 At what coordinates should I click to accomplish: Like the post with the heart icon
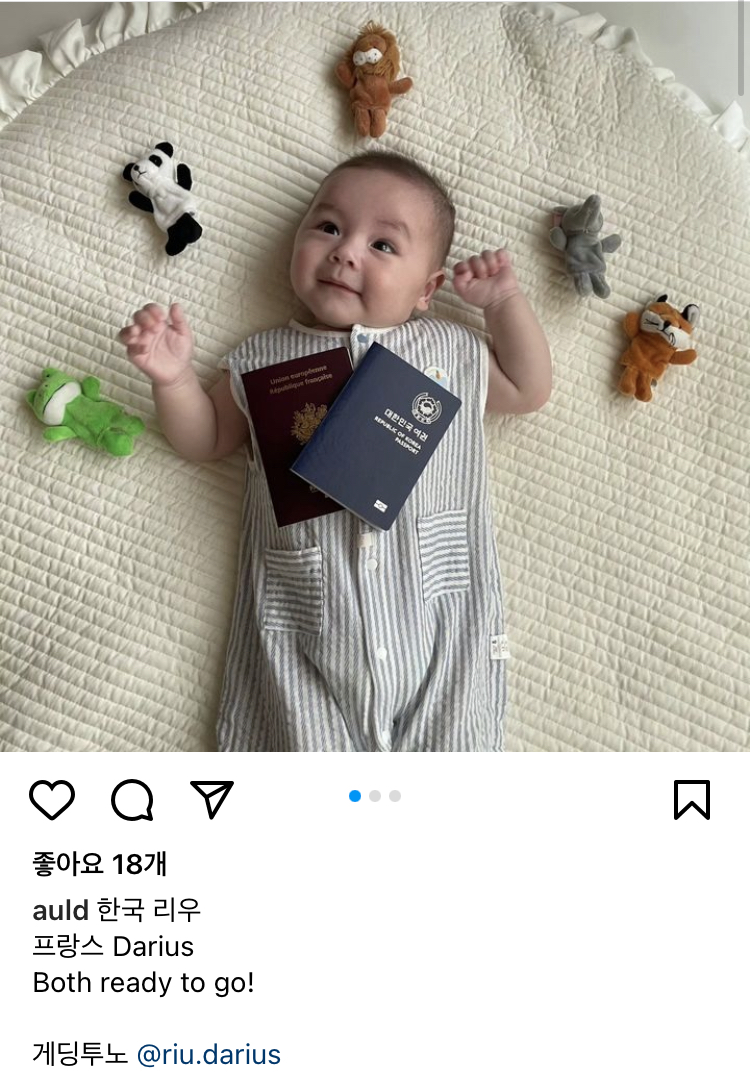pyautogui.click(x=52, y=799)
